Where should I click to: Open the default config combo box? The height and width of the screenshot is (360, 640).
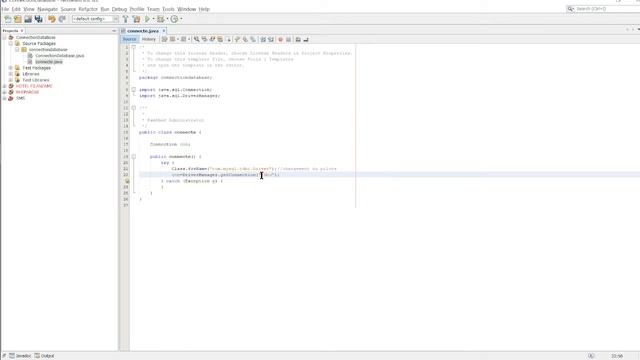pyautogui.click(x=96, y=19)
